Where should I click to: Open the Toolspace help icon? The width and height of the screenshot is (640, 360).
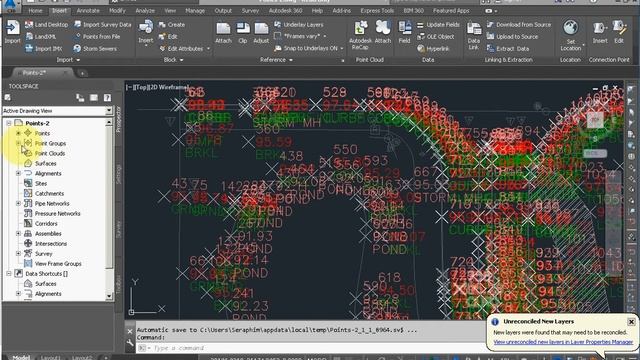pos(107,98)
